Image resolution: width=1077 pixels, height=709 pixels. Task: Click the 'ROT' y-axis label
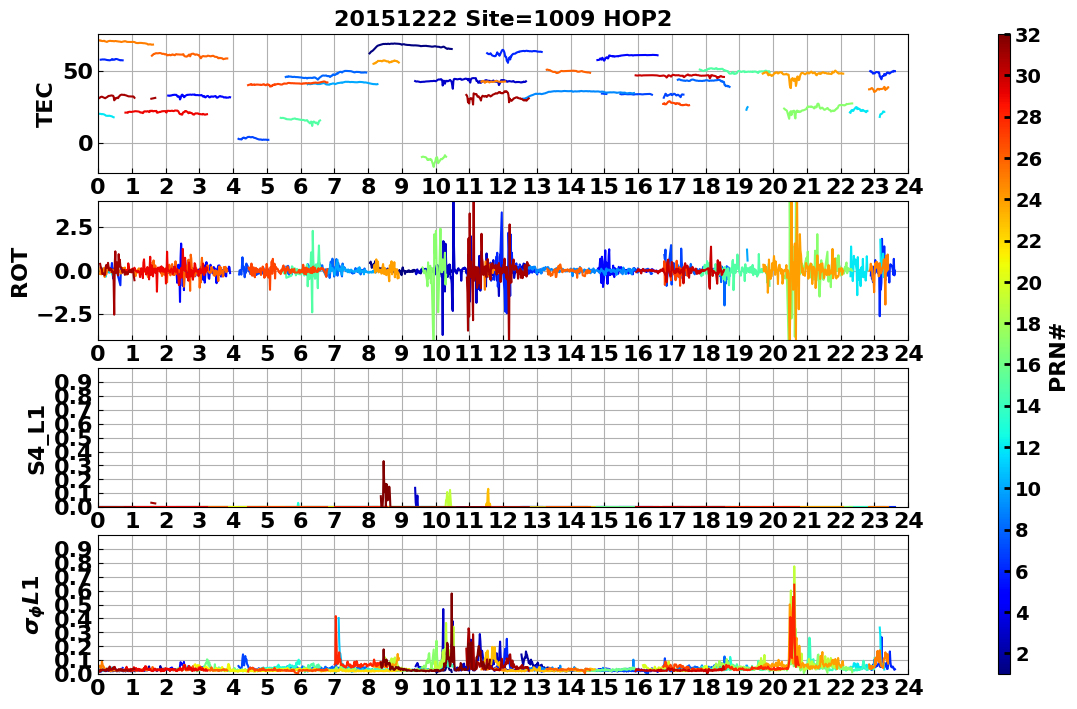point(20,273)
